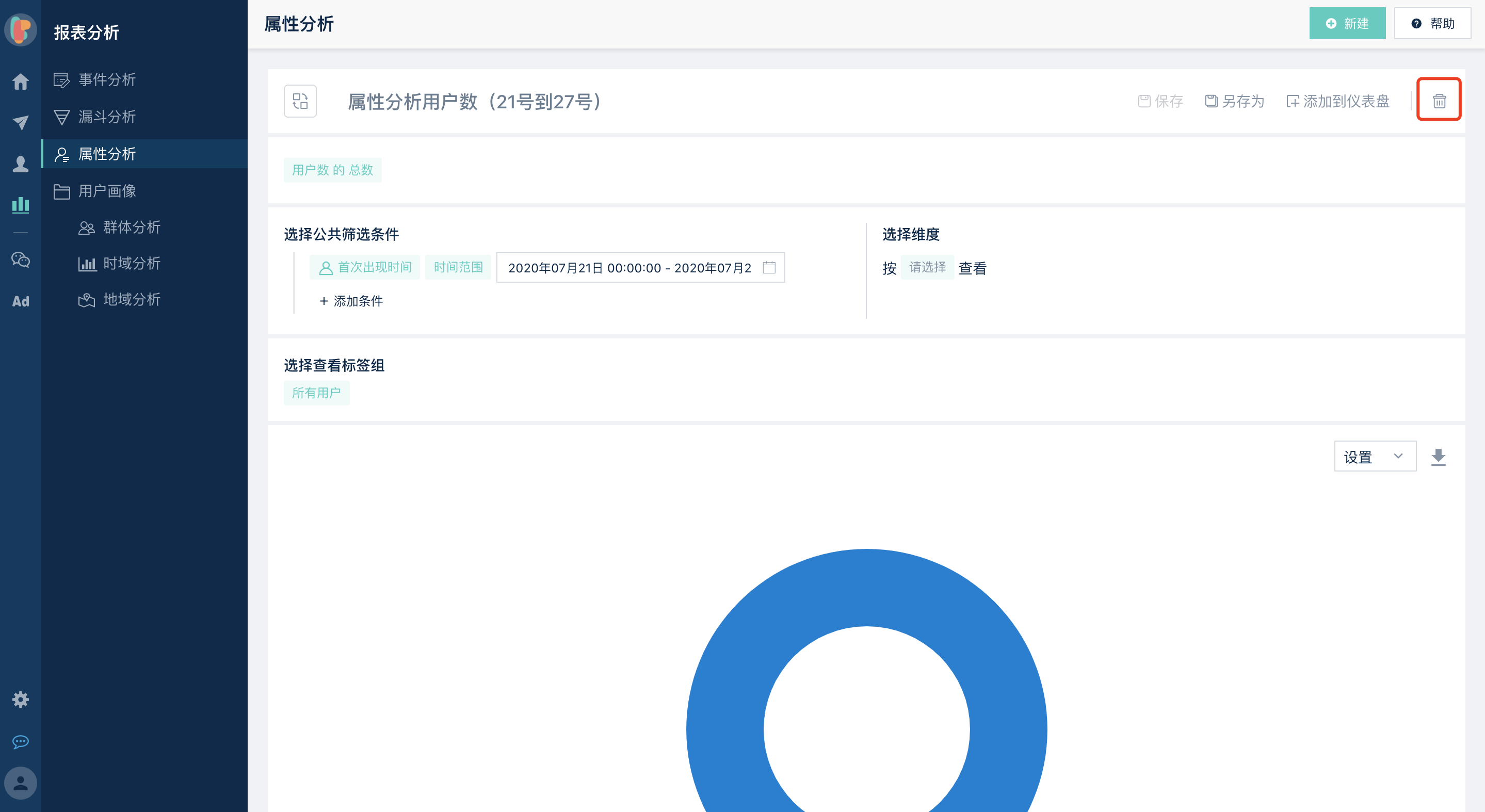
Task: Select 漏斗分析 in the sidebar menu
Action: pyautogui.click(x=107, y=117)
